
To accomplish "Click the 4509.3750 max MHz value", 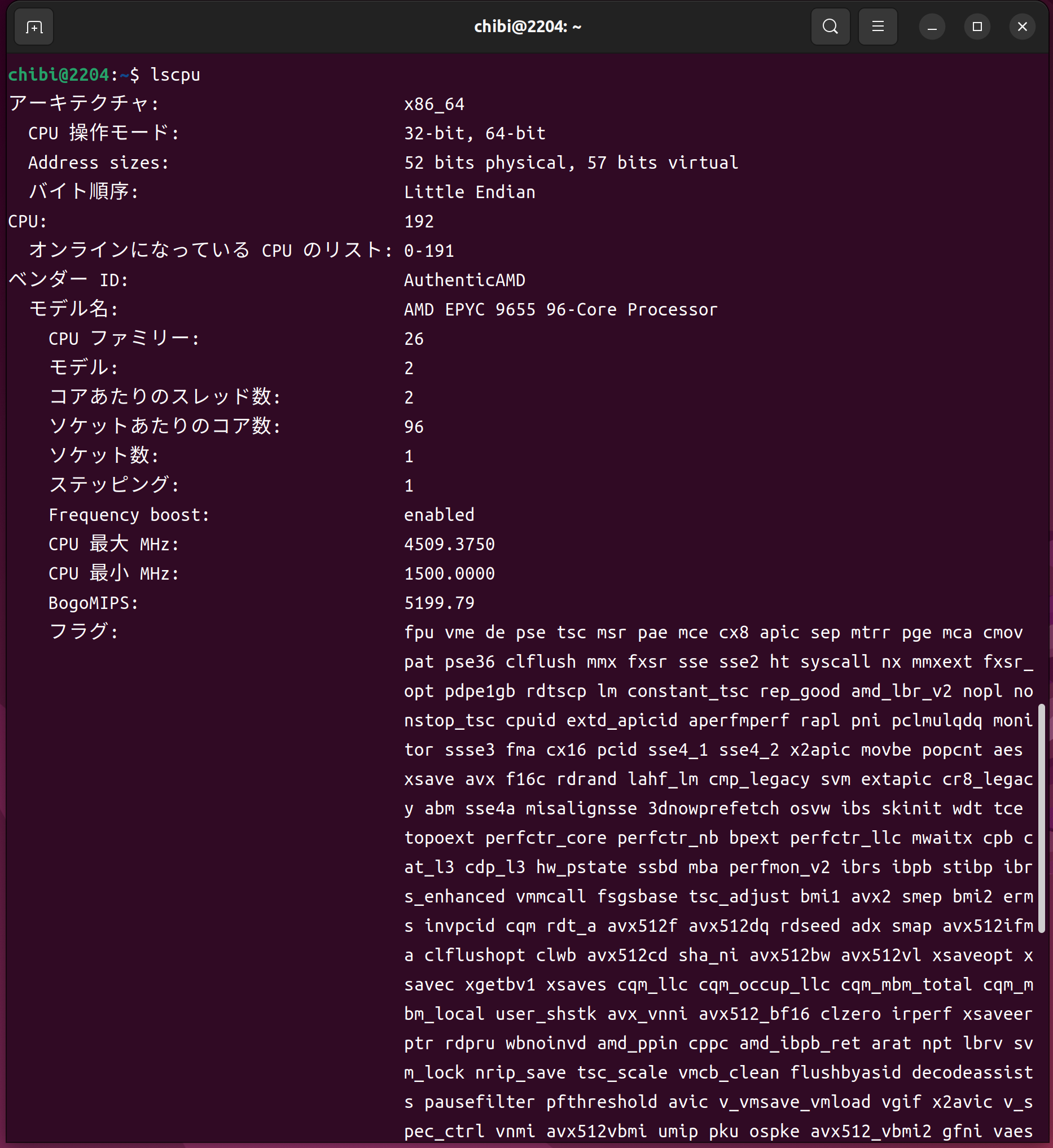I will (449, 544).
